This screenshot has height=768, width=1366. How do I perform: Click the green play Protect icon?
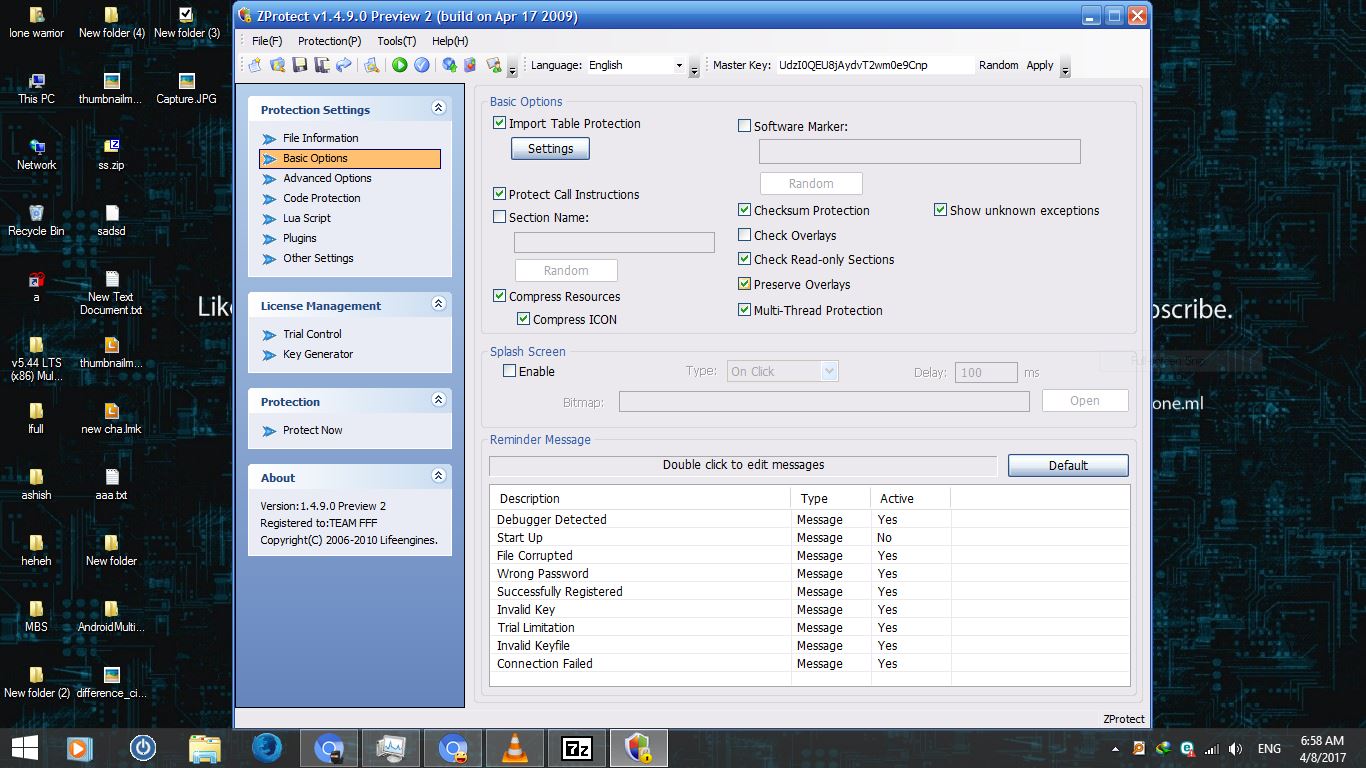(399, 65)
